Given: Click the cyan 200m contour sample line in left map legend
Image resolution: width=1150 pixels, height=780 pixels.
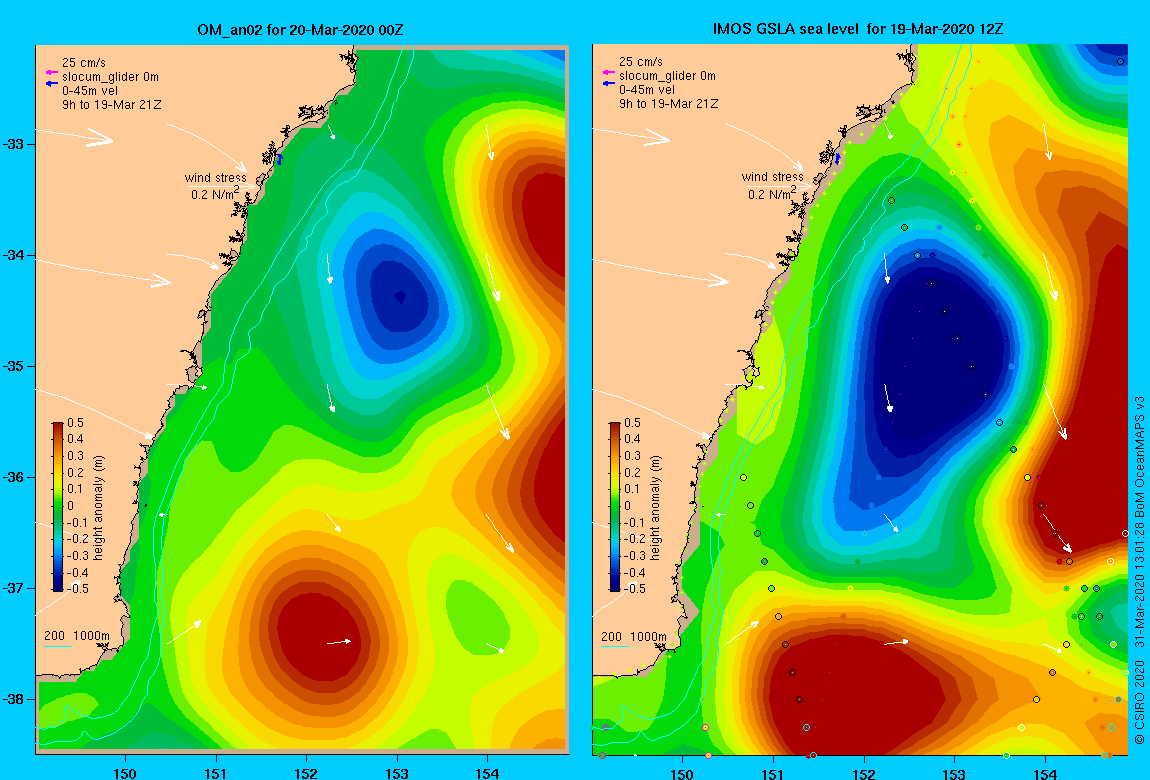Looking at the screenshot, I should [x=58, y=647].
